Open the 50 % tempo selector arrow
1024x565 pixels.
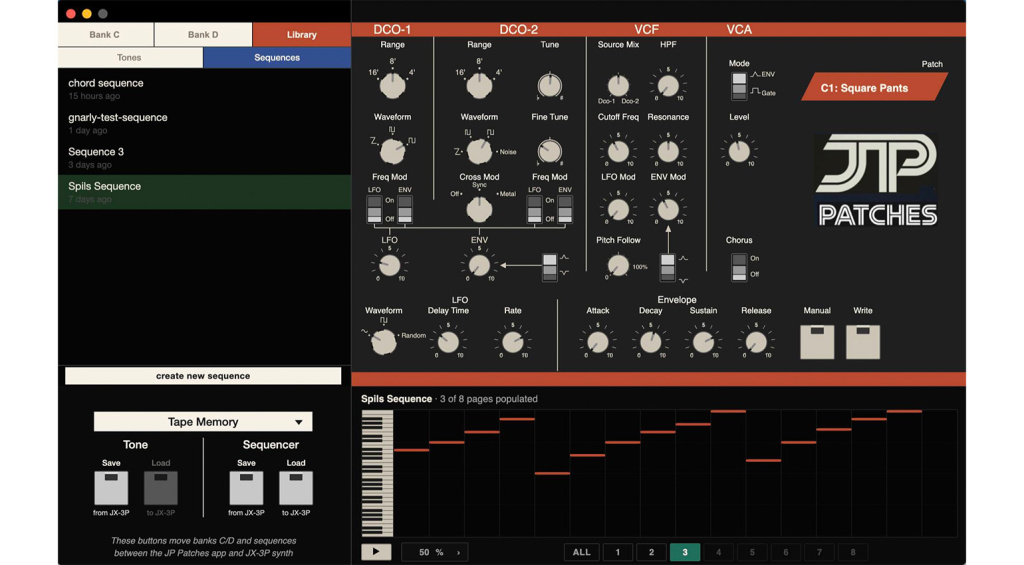tap(458, 553)
